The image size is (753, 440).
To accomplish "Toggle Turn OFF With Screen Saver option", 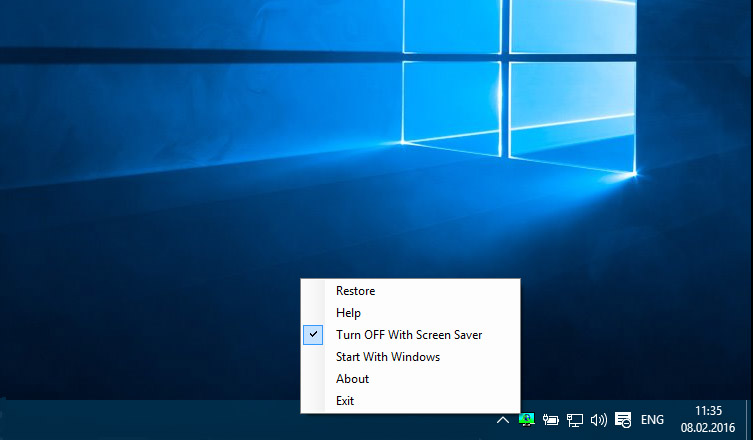I will (411, 335).
